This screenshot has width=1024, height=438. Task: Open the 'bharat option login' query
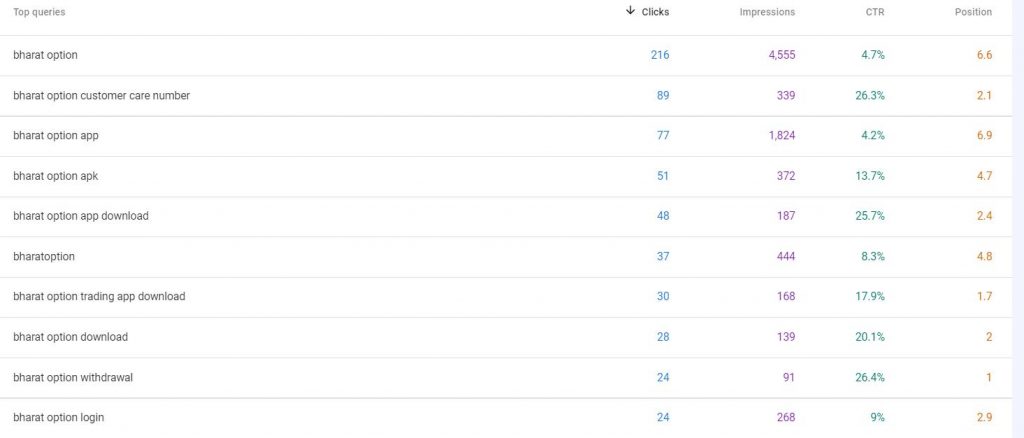point(506,418)
